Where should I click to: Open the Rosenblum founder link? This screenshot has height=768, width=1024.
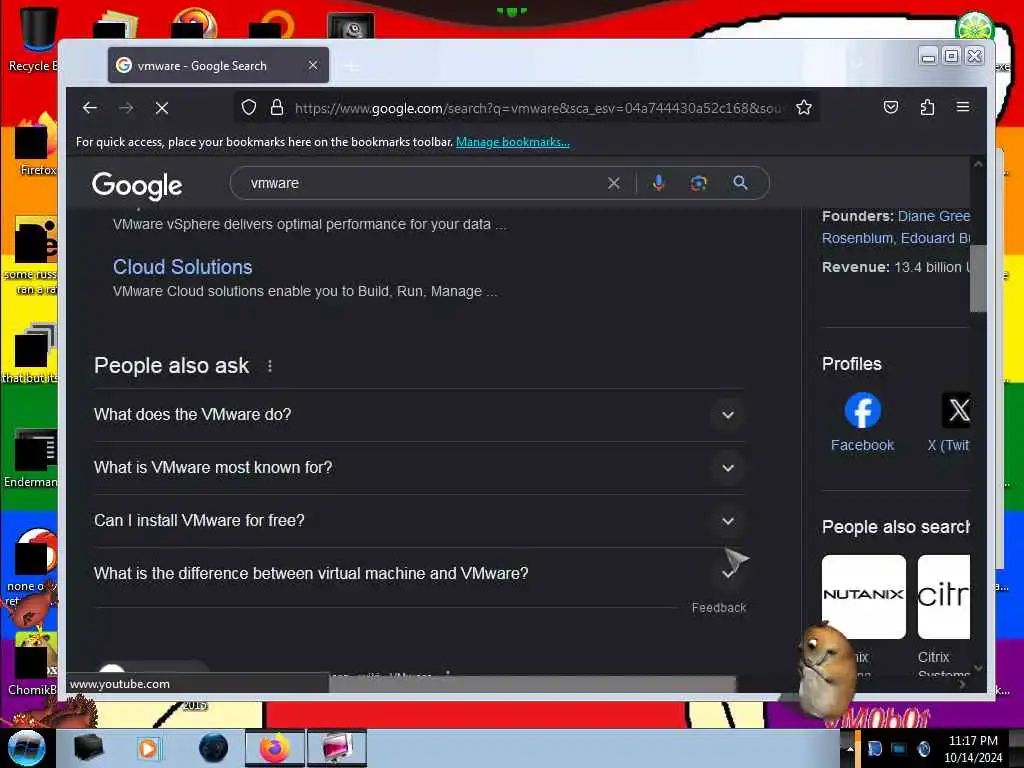point(857,238)
